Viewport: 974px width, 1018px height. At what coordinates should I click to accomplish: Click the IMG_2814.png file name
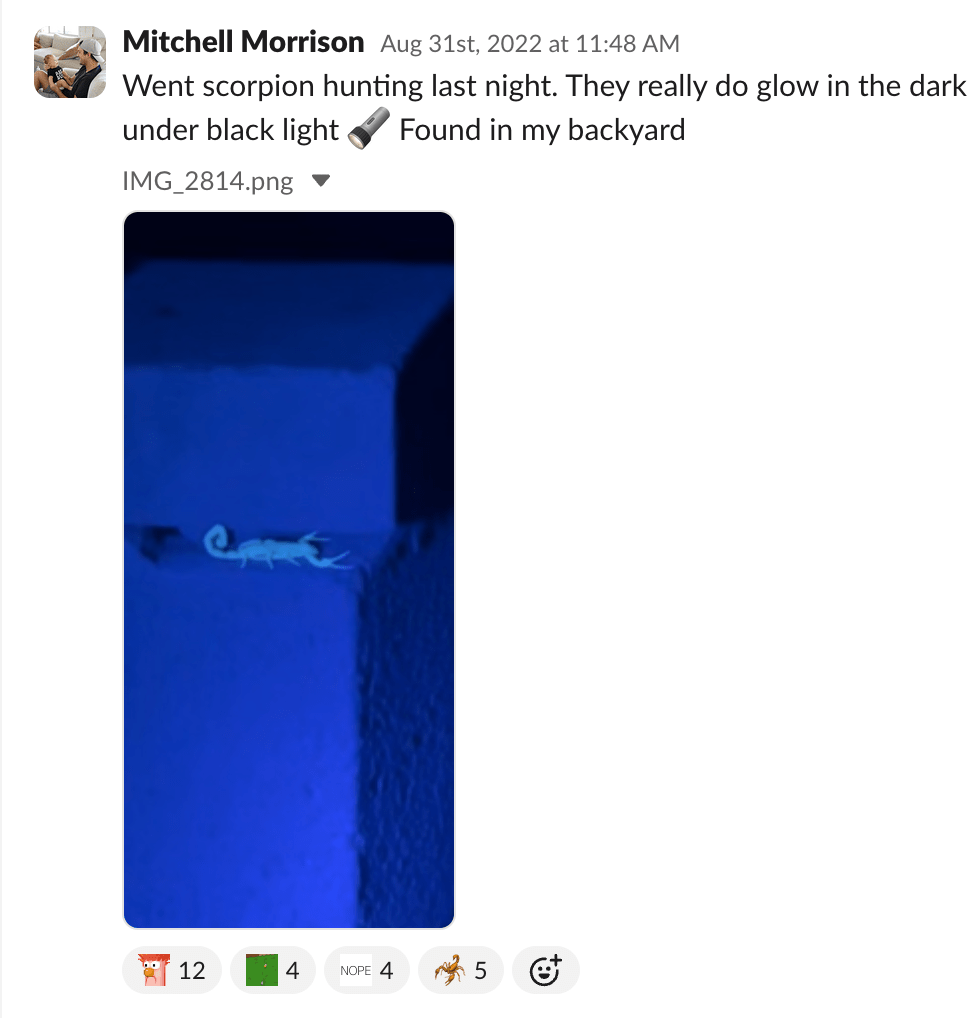click(x=208, y=180)
